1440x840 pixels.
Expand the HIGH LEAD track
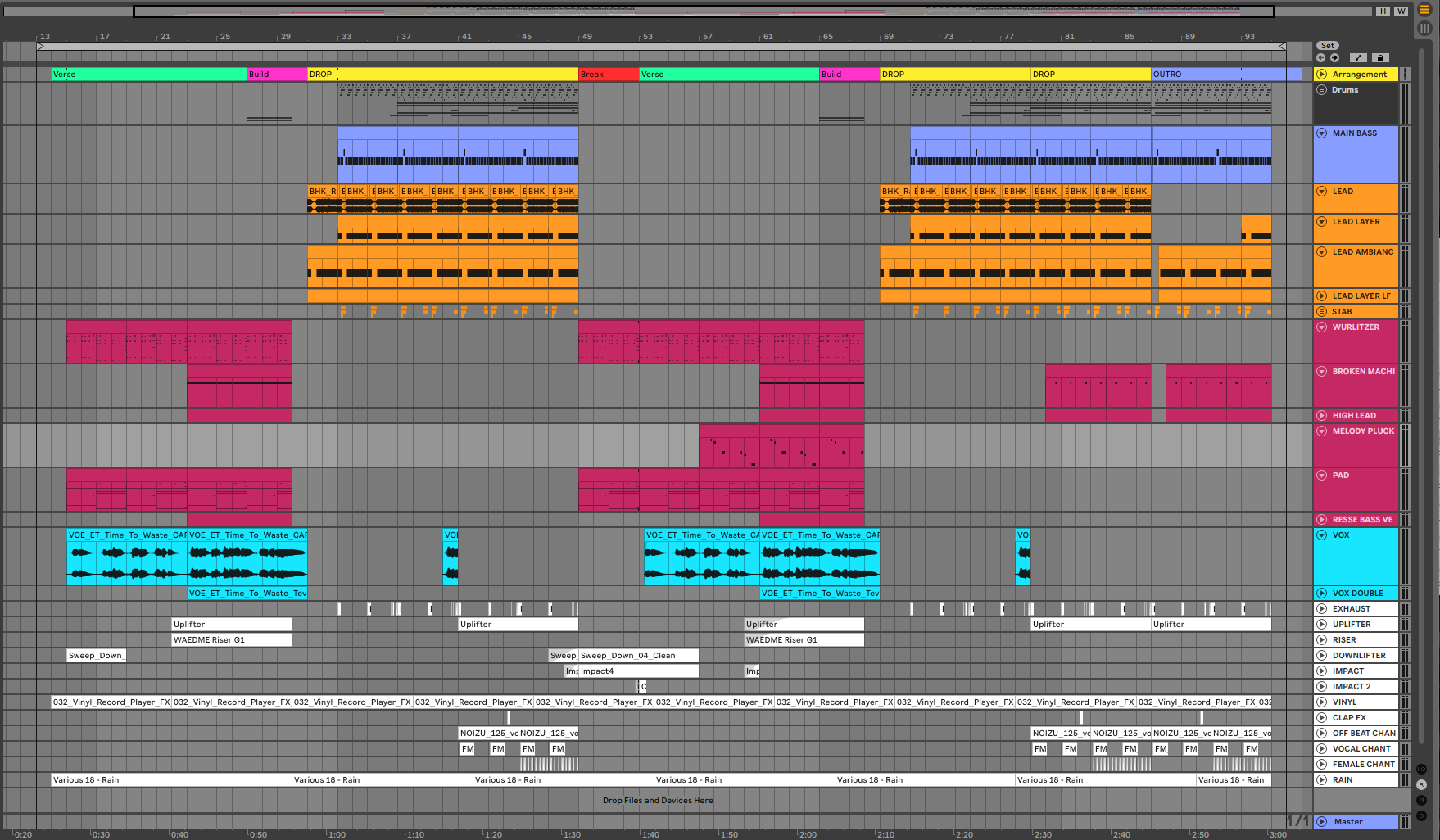coord(1321,416)
